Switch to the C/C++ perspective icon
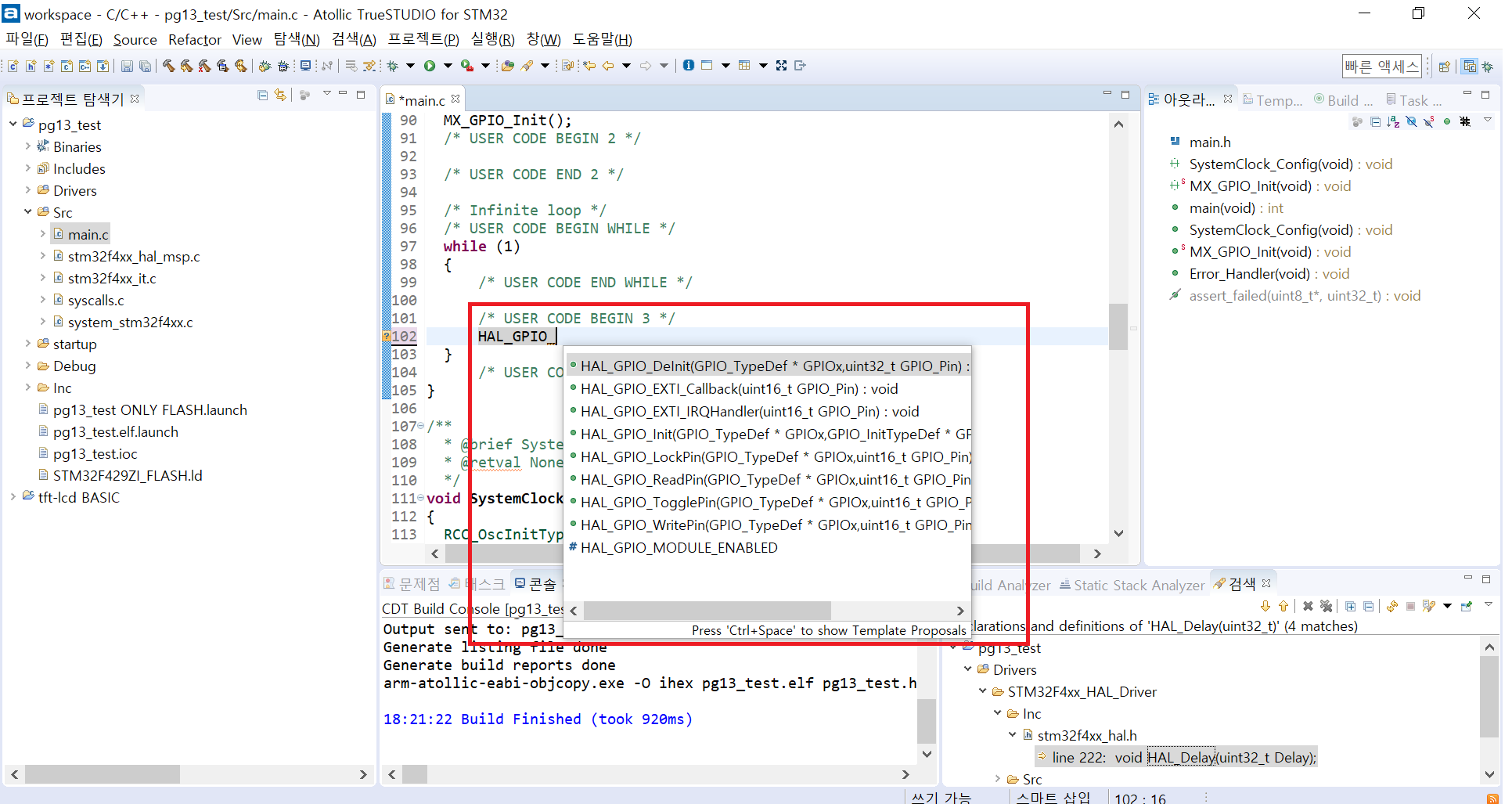This screenshot has width=1512, height=804. 1470,67
